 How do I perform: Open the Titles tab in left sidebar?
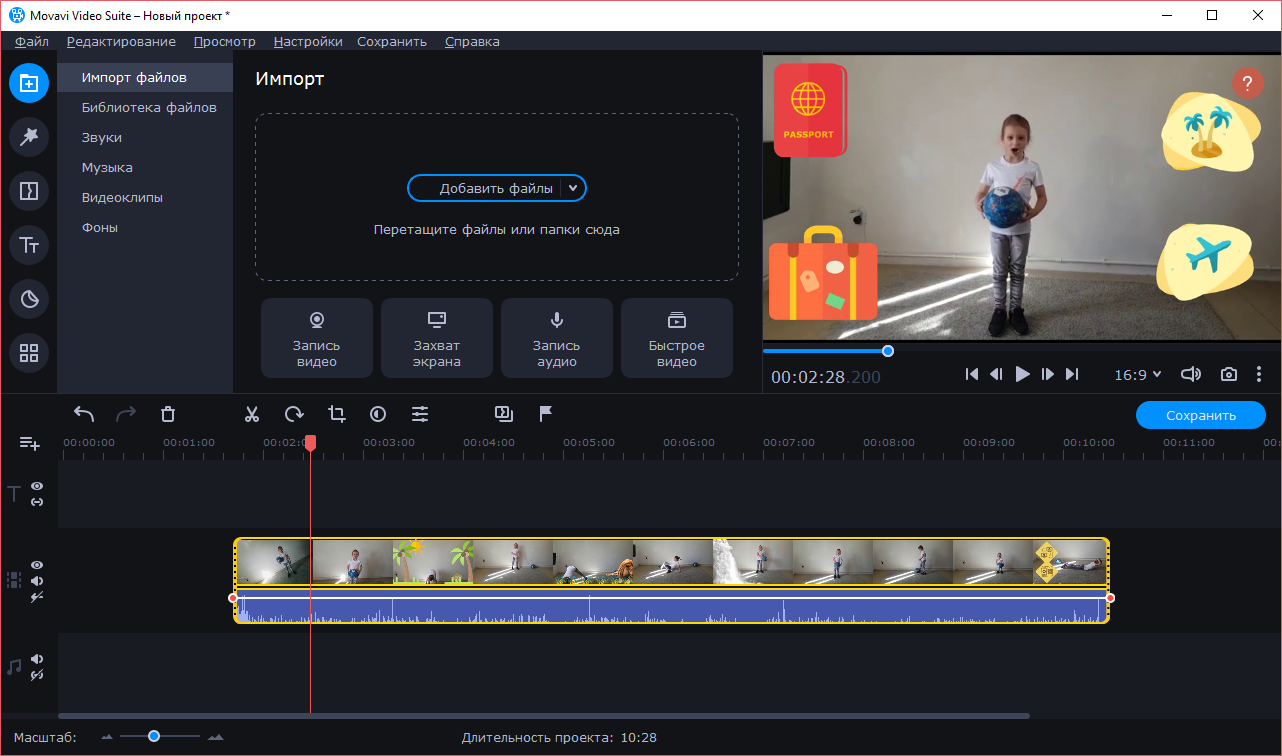pos(29,245)
